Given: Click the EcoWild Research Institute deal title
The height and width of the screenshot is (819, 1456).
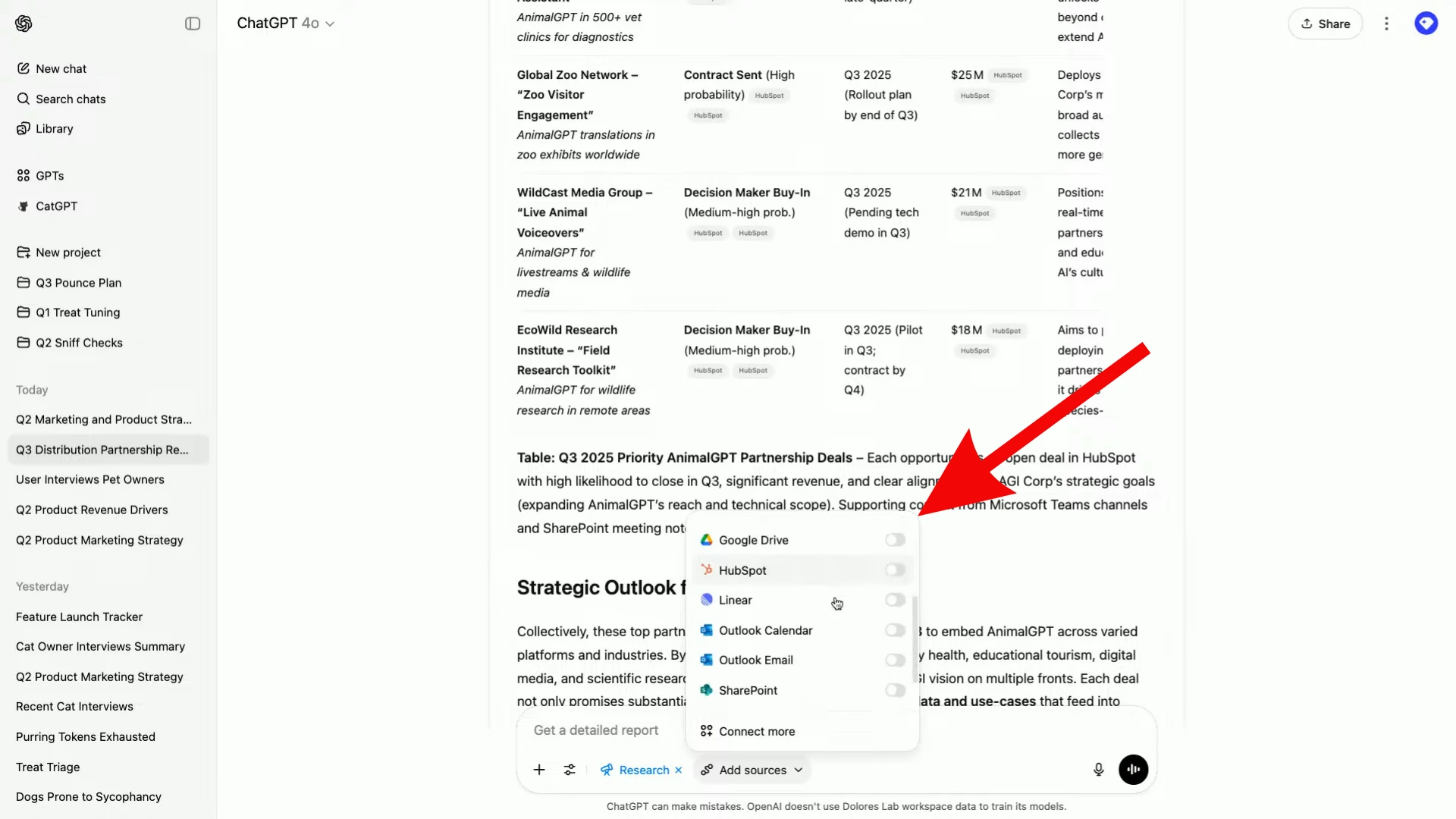Looking at the screenshot, I should pyautogui.click(x=567, y=350).
